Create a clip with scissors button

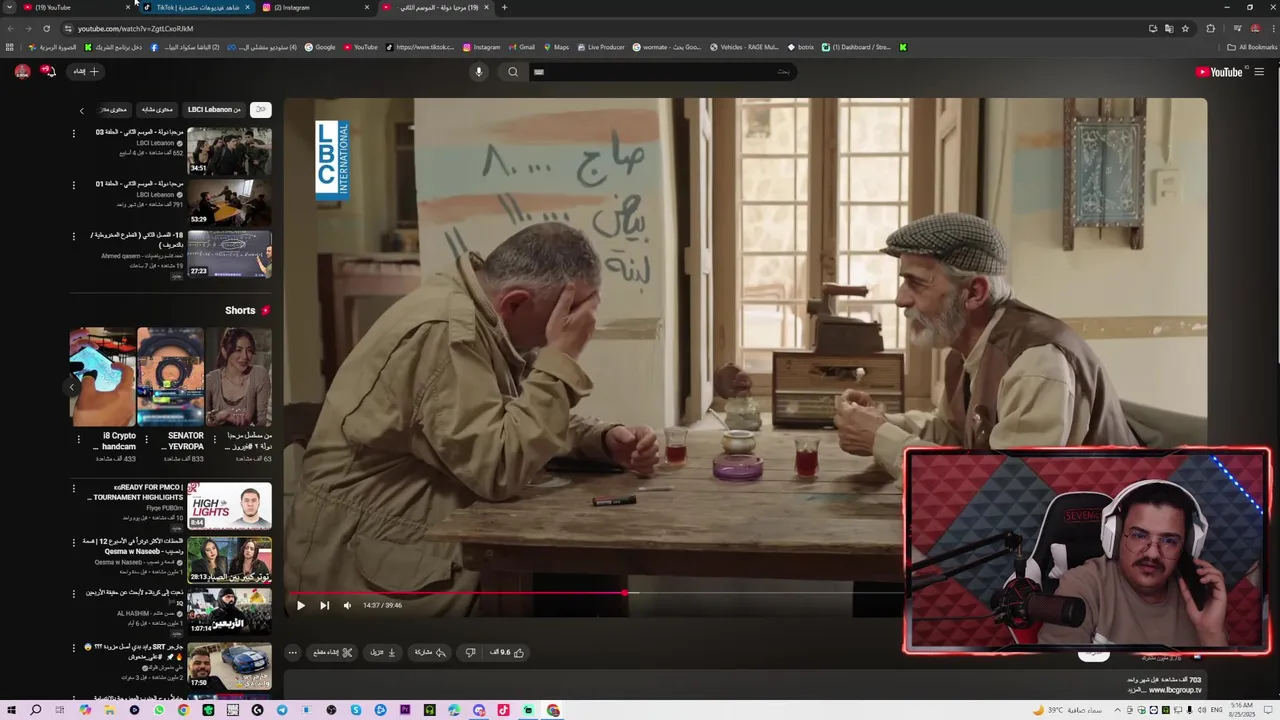tap(332, 652)
